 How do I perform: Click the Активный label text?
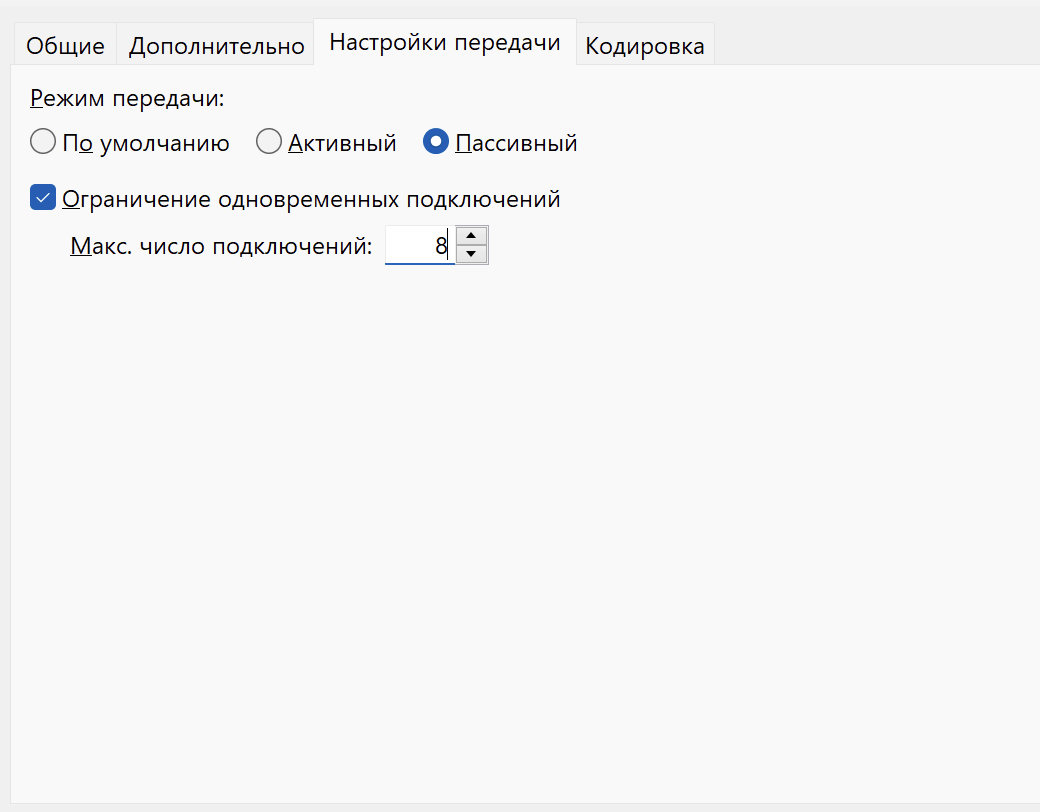(342, 143)
